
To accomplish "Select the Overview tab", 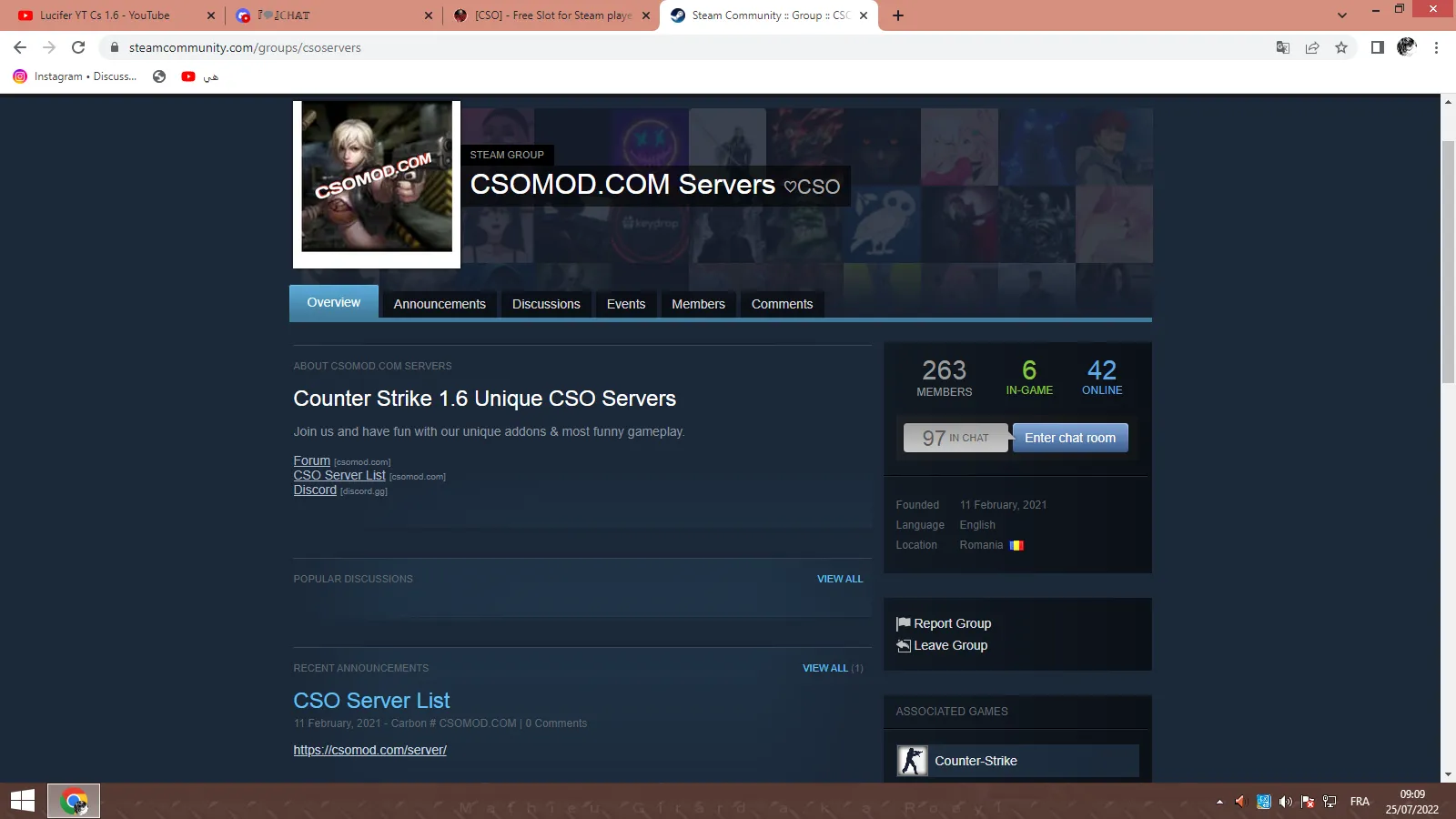I will point(334,302).
